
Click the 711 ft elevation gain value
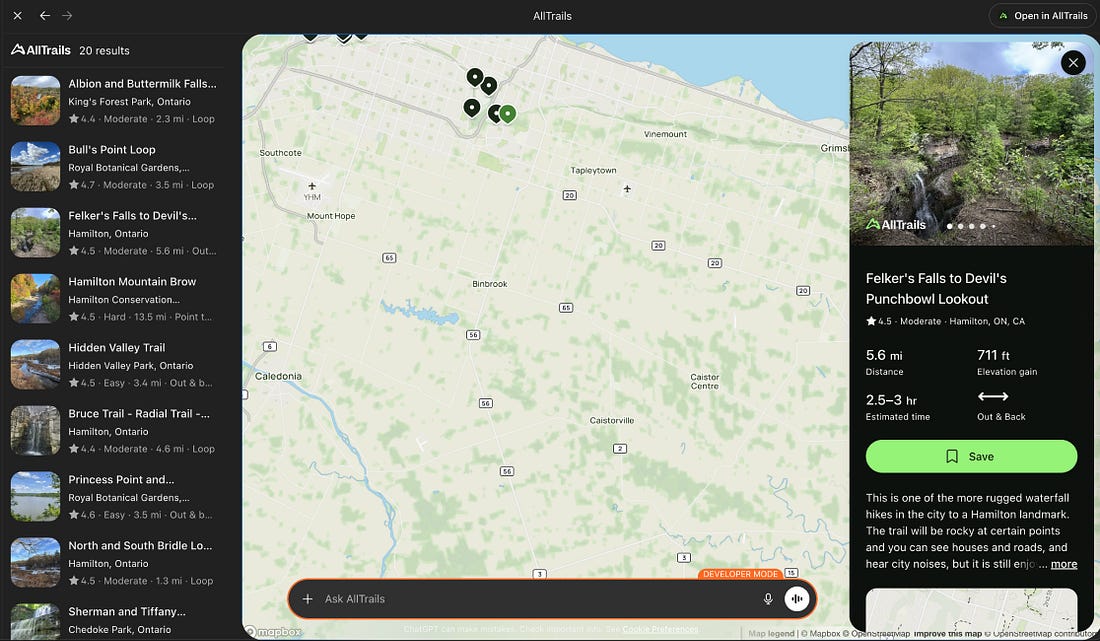click(x=993, y=355)
